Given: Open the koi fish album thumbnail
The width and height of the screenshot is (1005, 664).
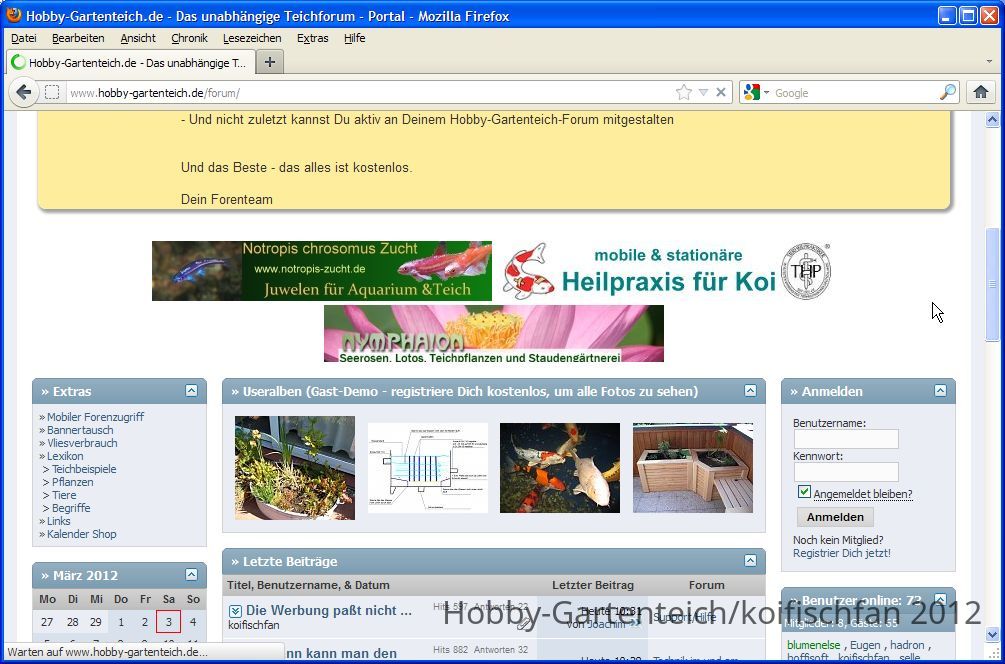Looking at the screenshot, I should [560, 468].
